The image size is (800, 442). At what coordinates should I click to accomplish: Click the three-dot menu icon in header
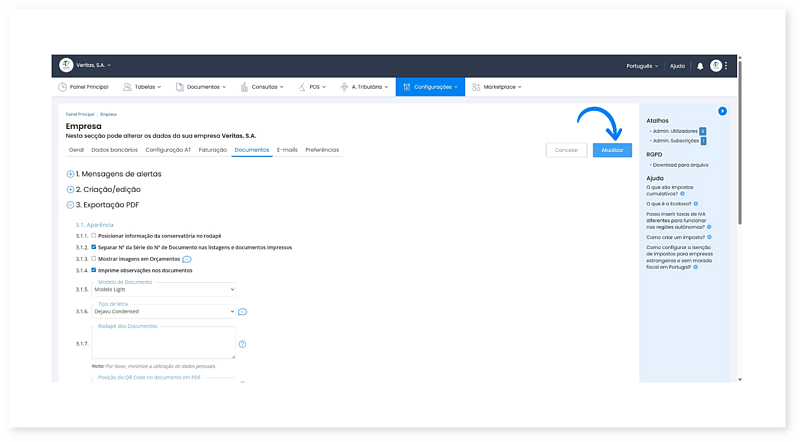(727, 66)
